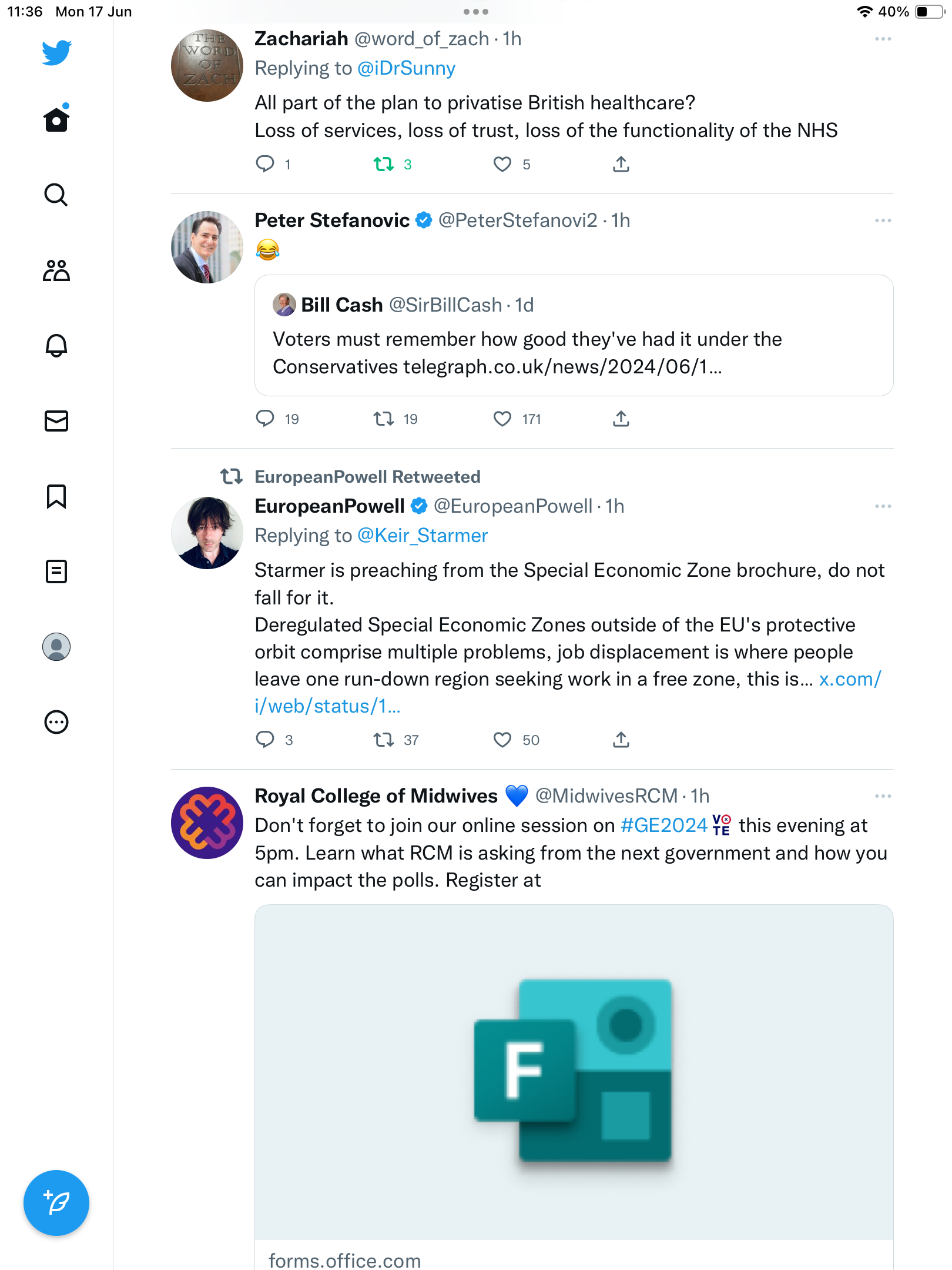Open the More circle menu in sidebar
Image resolution: width=952 pixels, height=1270 pixels.
point(56,722)
